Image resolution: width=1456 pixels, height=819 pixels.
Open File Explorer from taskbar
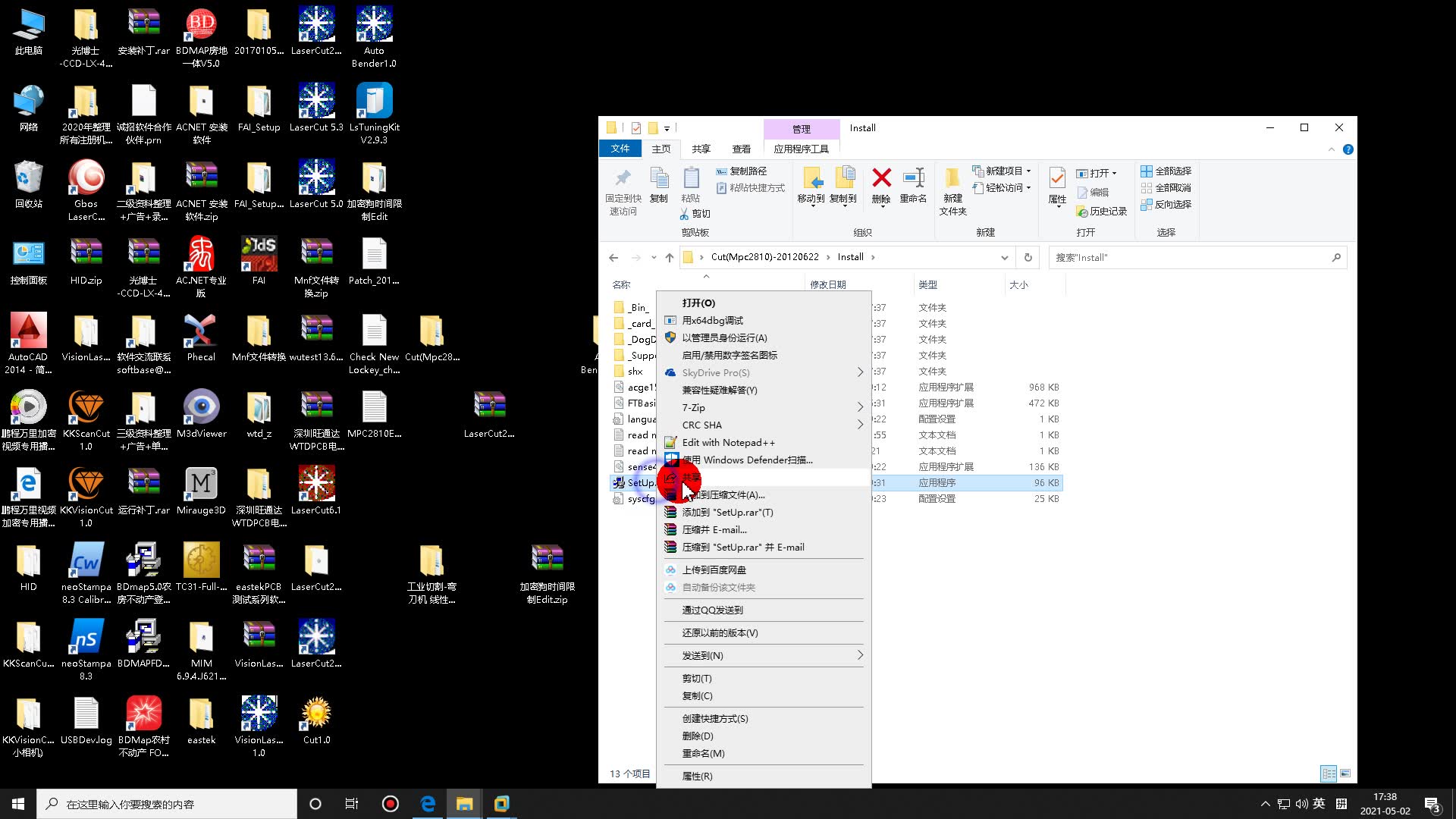(x=464, y=804)
